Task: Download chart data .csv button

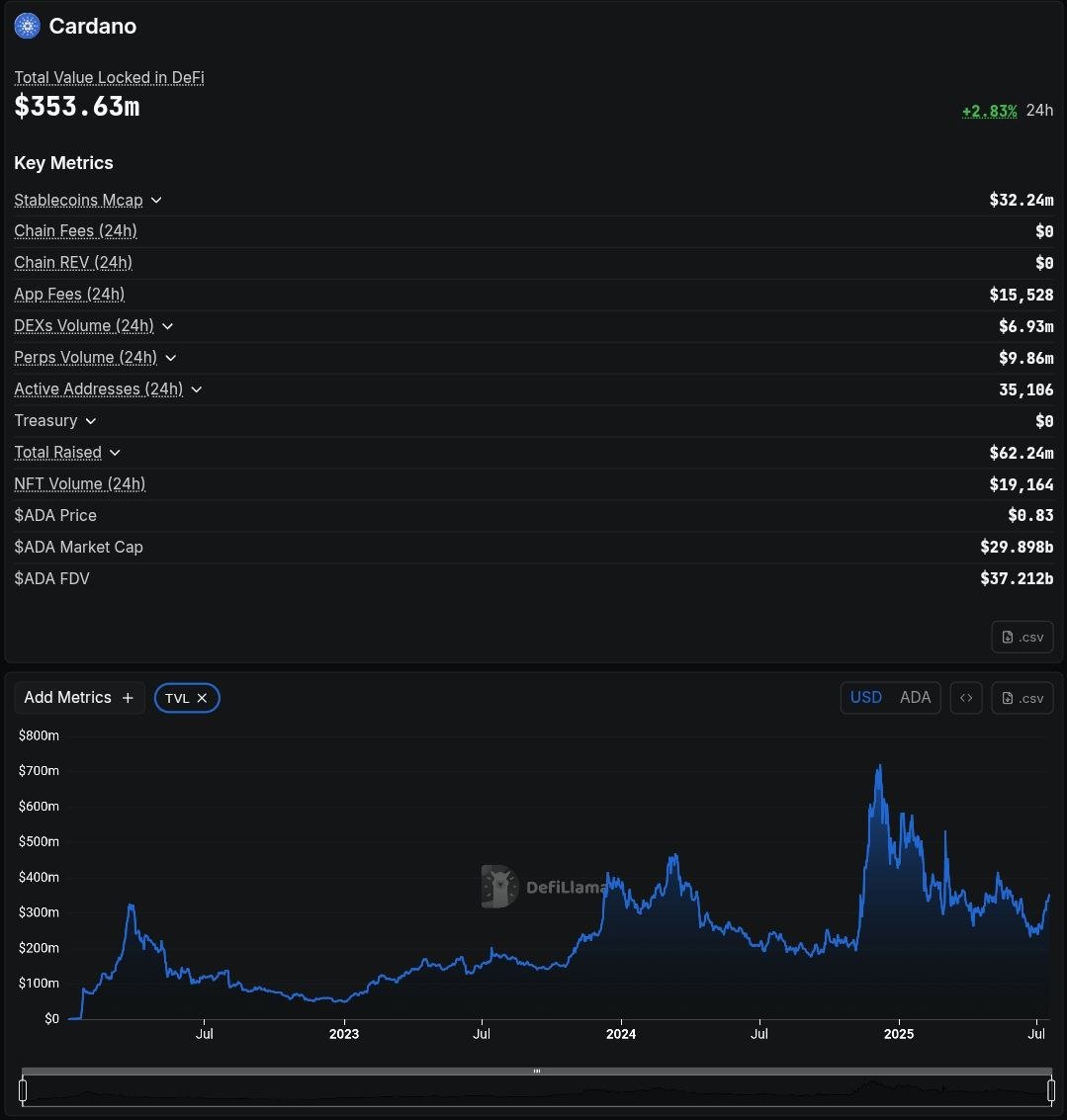Action: click(1022, 698)
